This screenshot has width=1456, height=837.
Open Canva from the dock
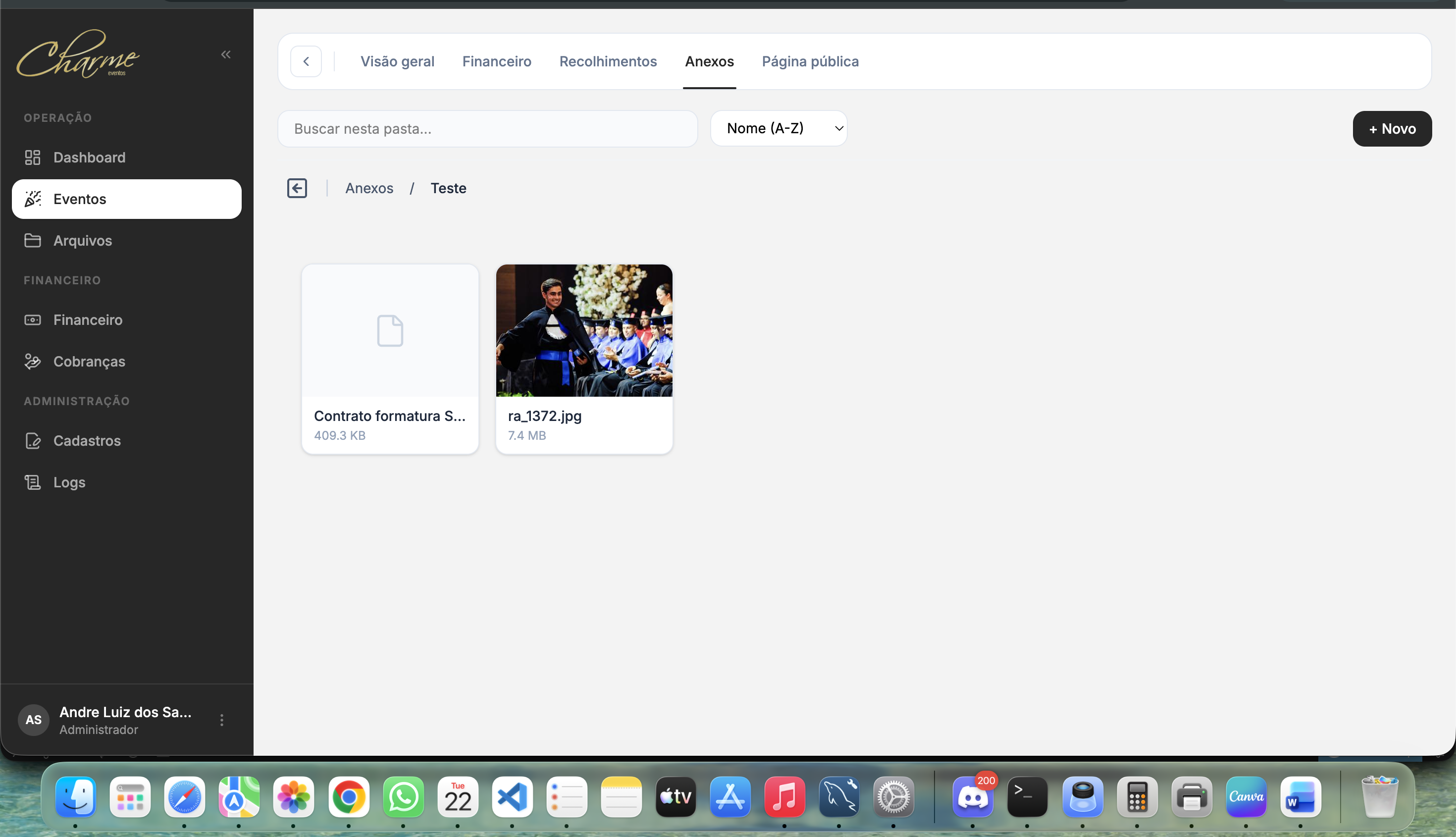tap(1246, 797)
